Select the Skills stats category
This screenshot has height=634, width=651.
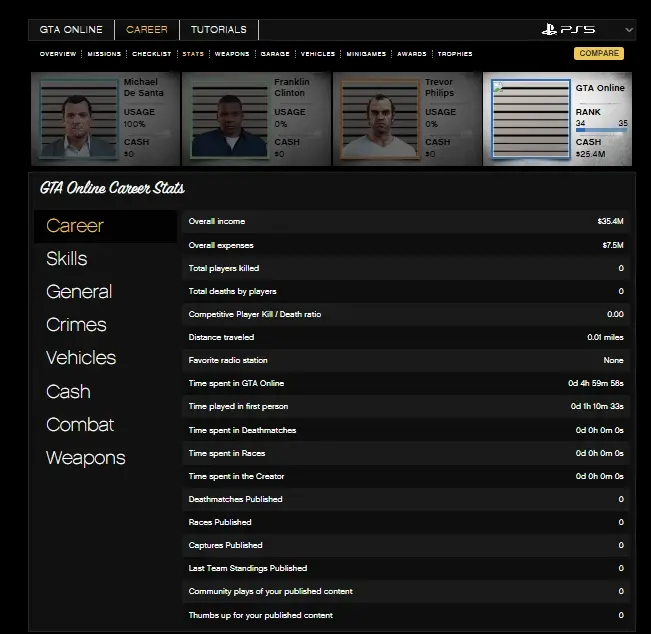click(x=67, y=259)
